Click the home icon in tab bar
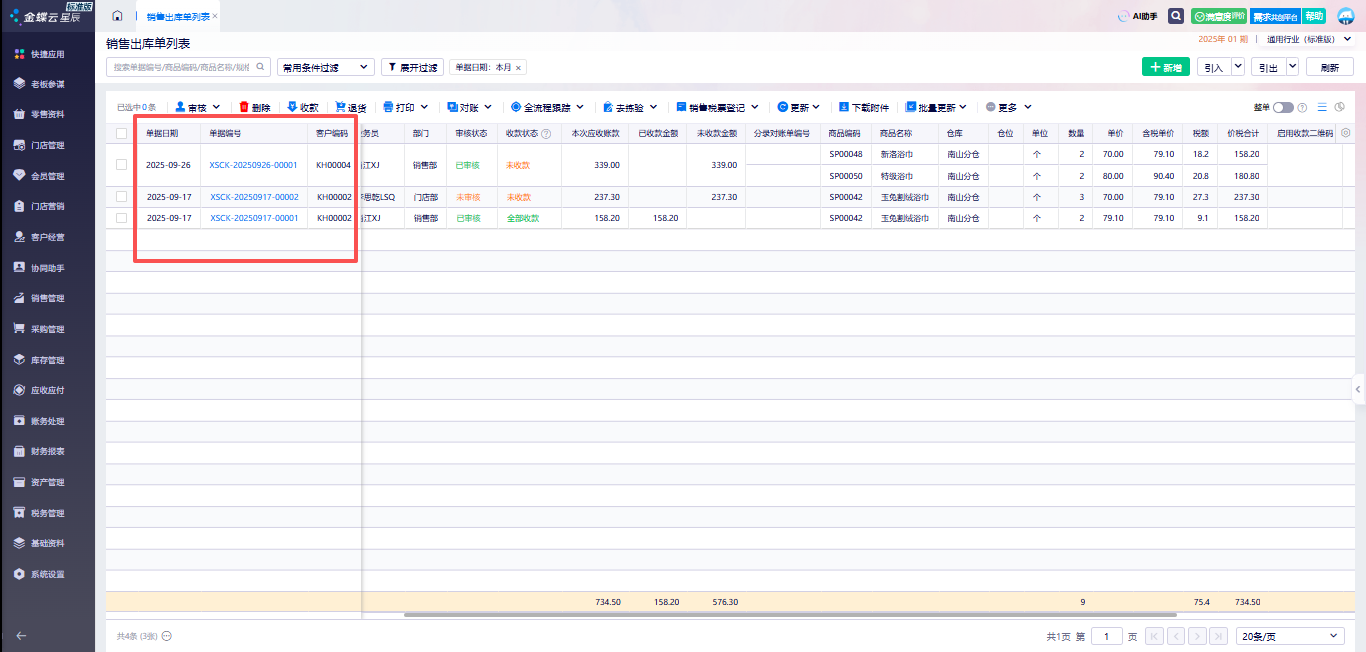 tap(117, 16)
